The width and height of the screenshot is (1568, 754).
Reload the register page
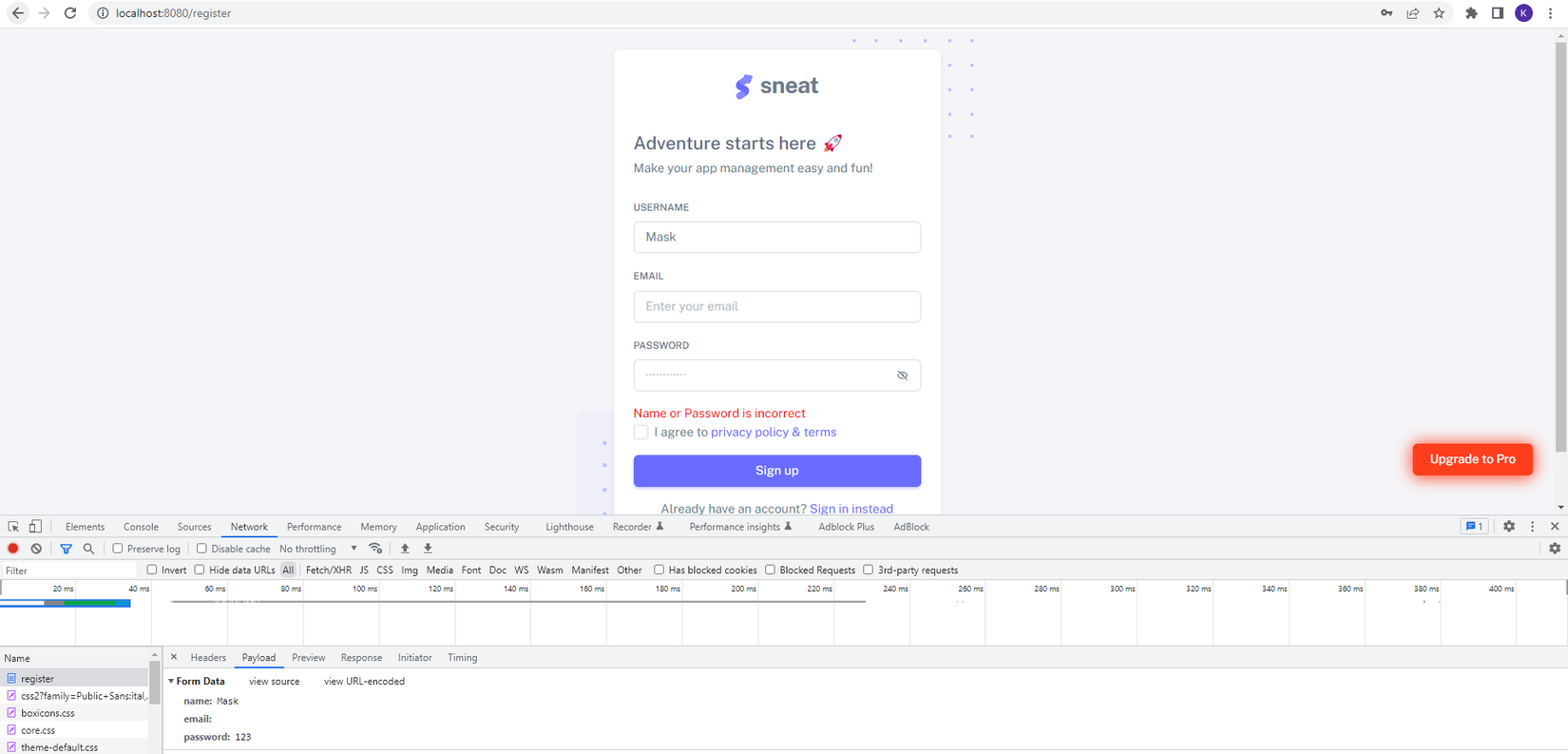click(x=70, y=13)
